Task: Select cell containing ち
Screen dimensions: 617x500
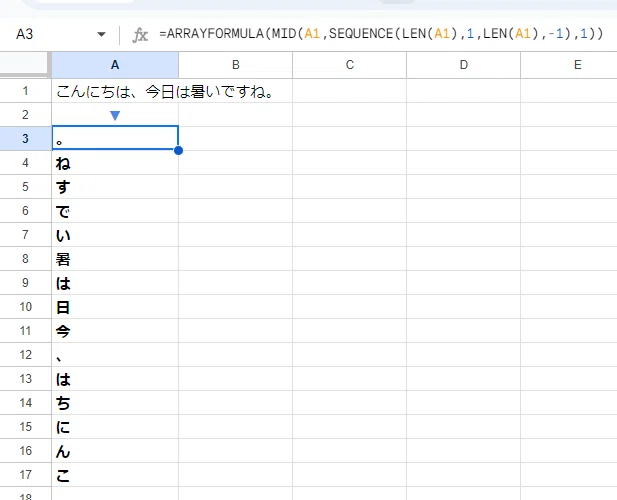Action: click(x=115, y=402)
